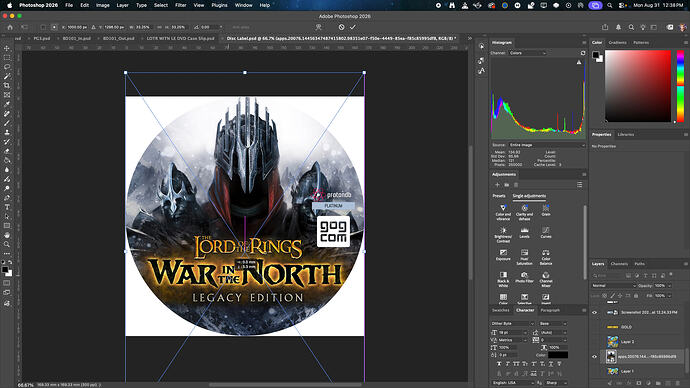Image resolution: width=690 pixels, height=388 pixels.
Task: Click the hue slider in Color panel
Action: 680,86
